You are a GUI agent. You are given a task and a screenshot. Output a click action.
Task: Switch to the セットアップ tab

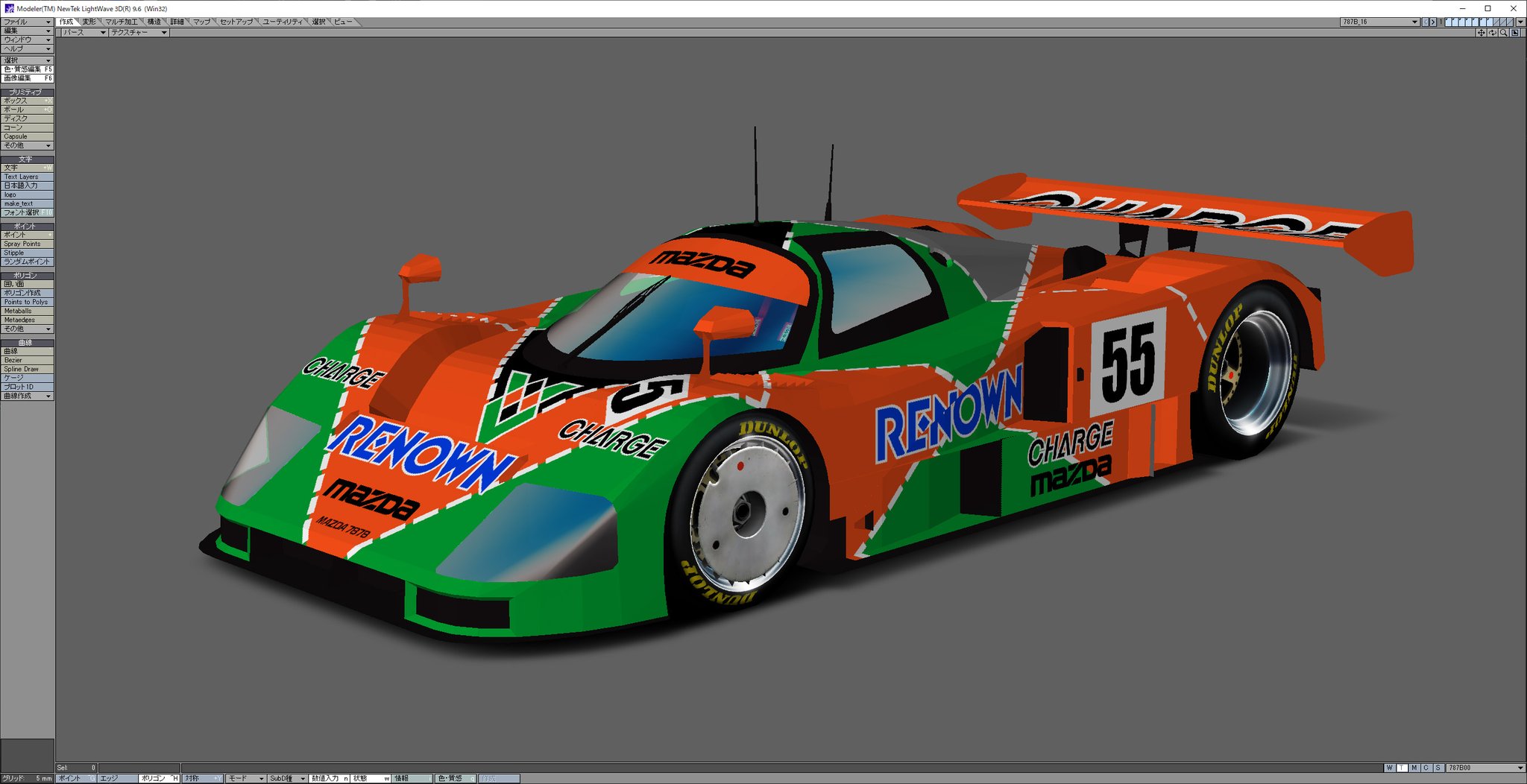pyautogui.click(x=236, y=22)
